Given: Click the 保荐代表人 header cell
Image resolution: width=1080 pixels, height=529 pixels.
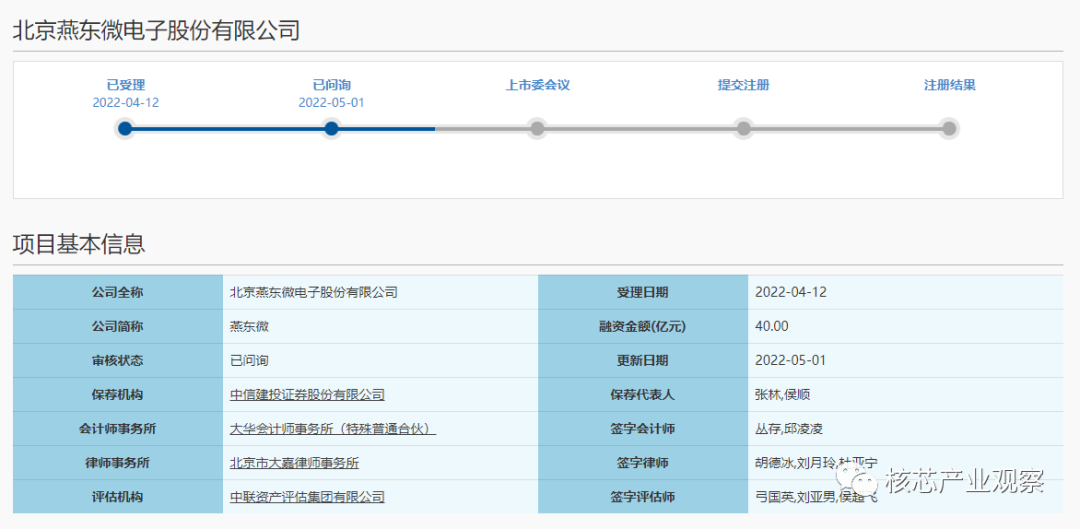Looking at the screenshot, I should click(x=643, y=395).
